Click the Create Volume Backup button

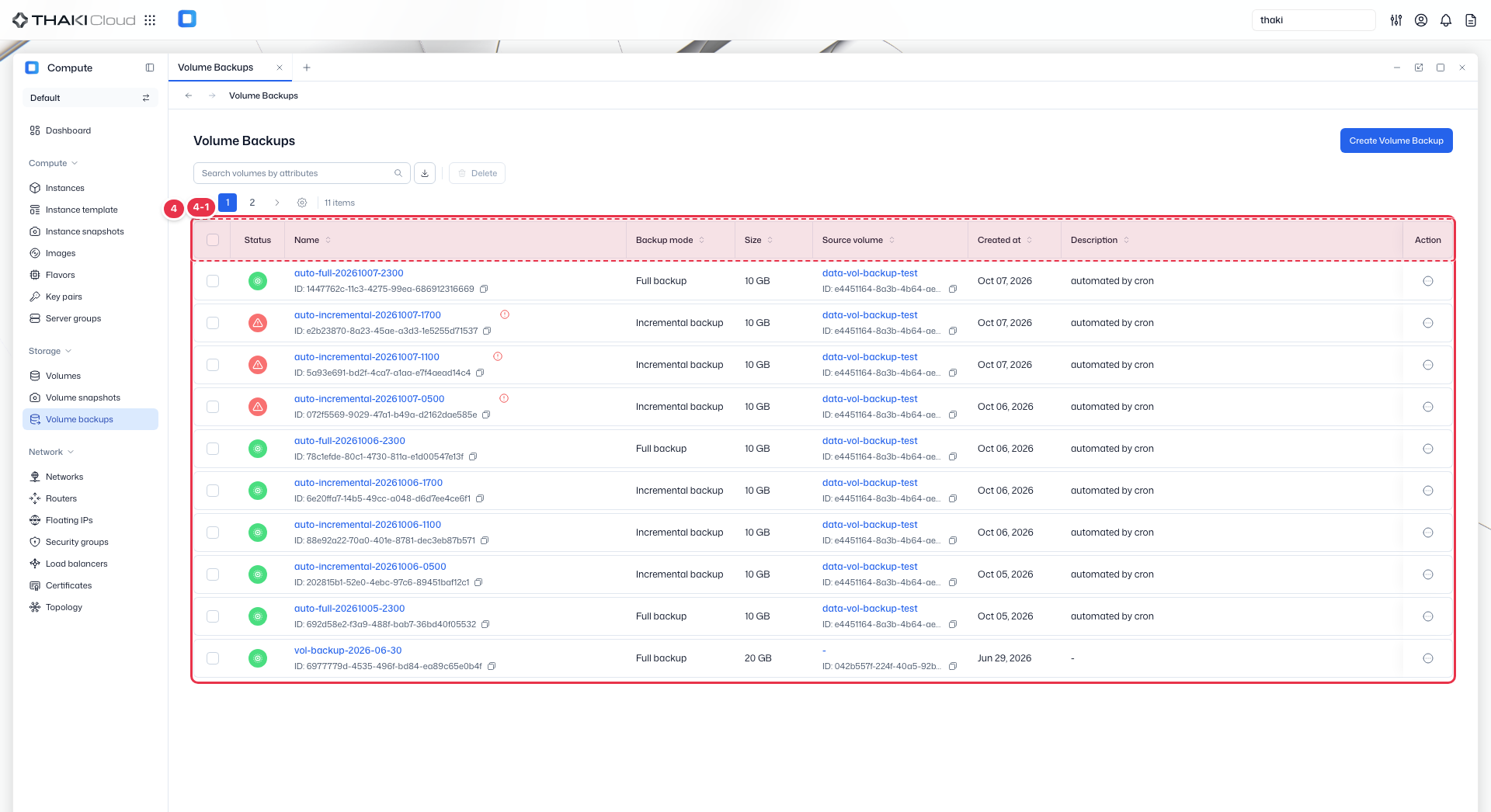[x=1396, y=141]
